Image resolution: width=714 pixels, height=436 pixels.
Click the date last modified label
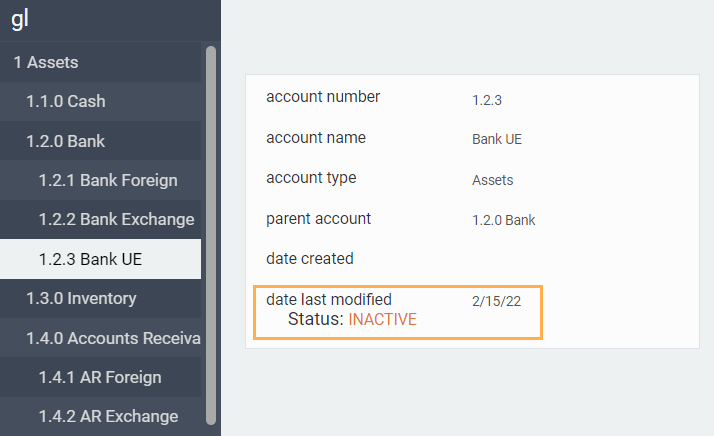[329, 299]
